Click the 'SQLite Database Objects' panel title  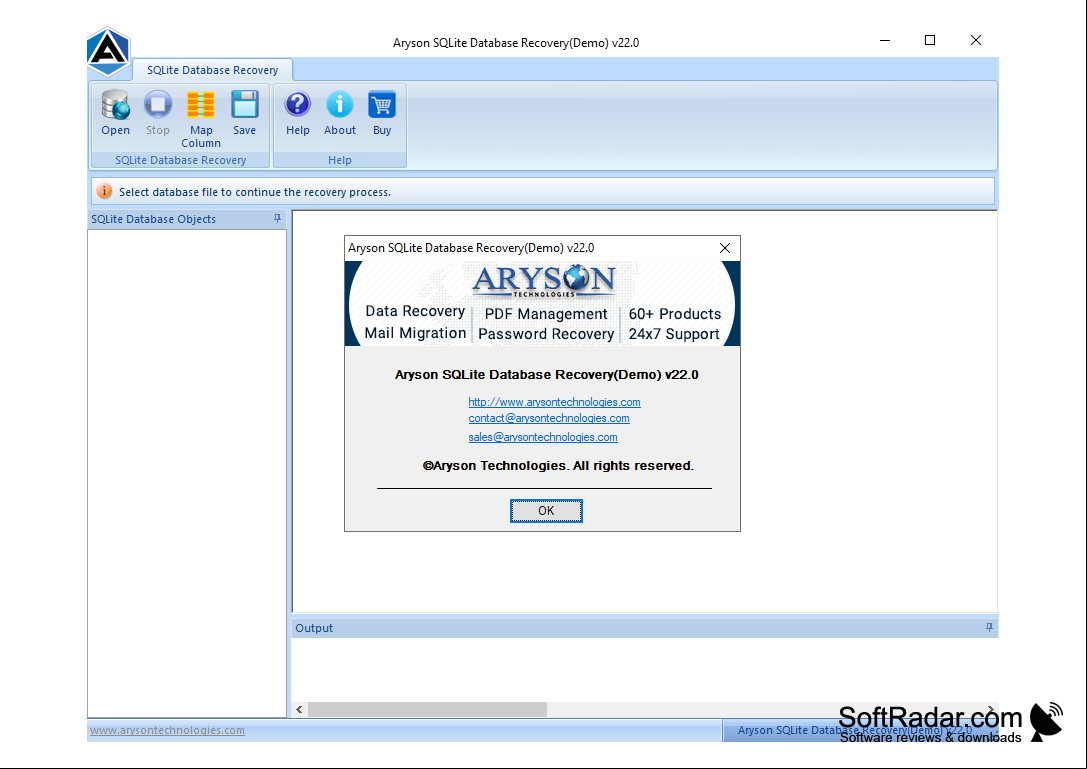tap(153, 219)
